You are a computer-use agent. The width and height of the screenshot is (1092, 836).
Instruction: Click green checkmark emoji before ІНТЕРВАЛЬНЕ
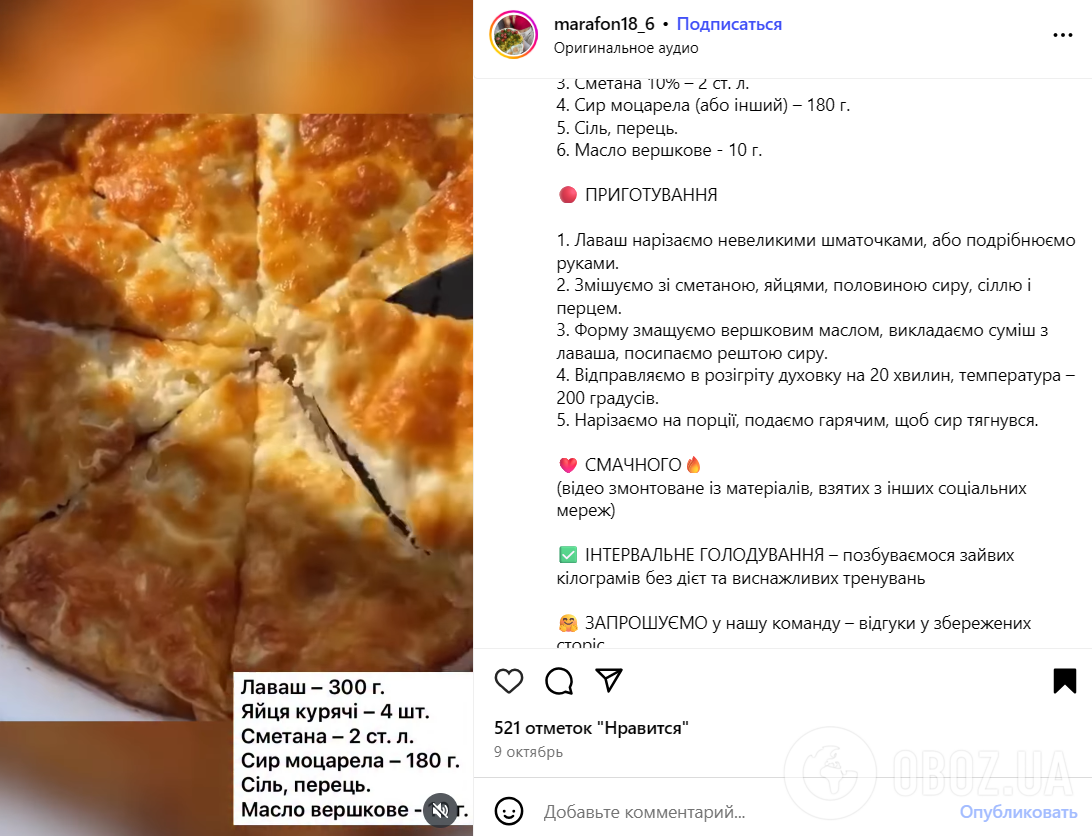coord(568,555)
